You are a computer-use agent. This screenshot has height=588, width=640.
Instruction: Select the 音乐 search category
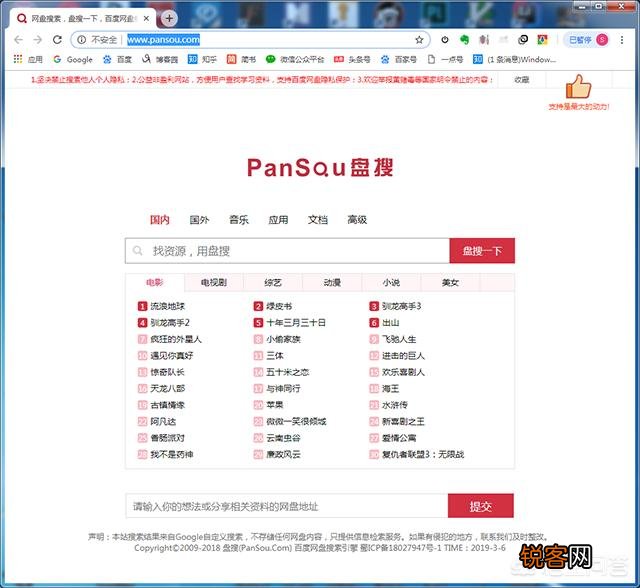239,220
